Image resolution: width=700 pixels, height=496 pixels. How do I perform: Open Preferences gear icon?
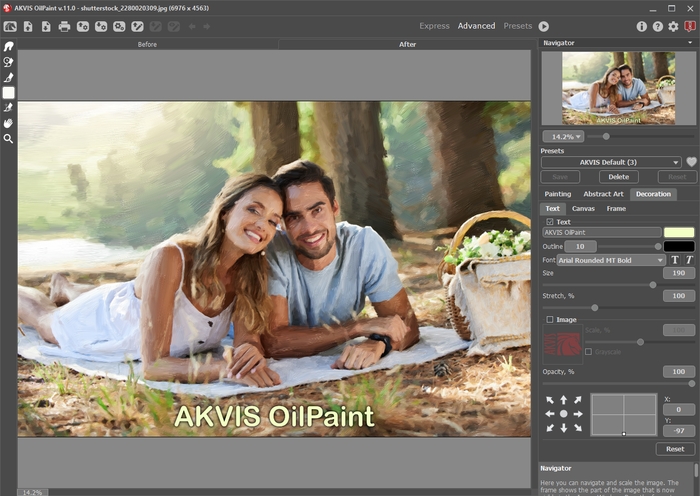coord(673,26)
